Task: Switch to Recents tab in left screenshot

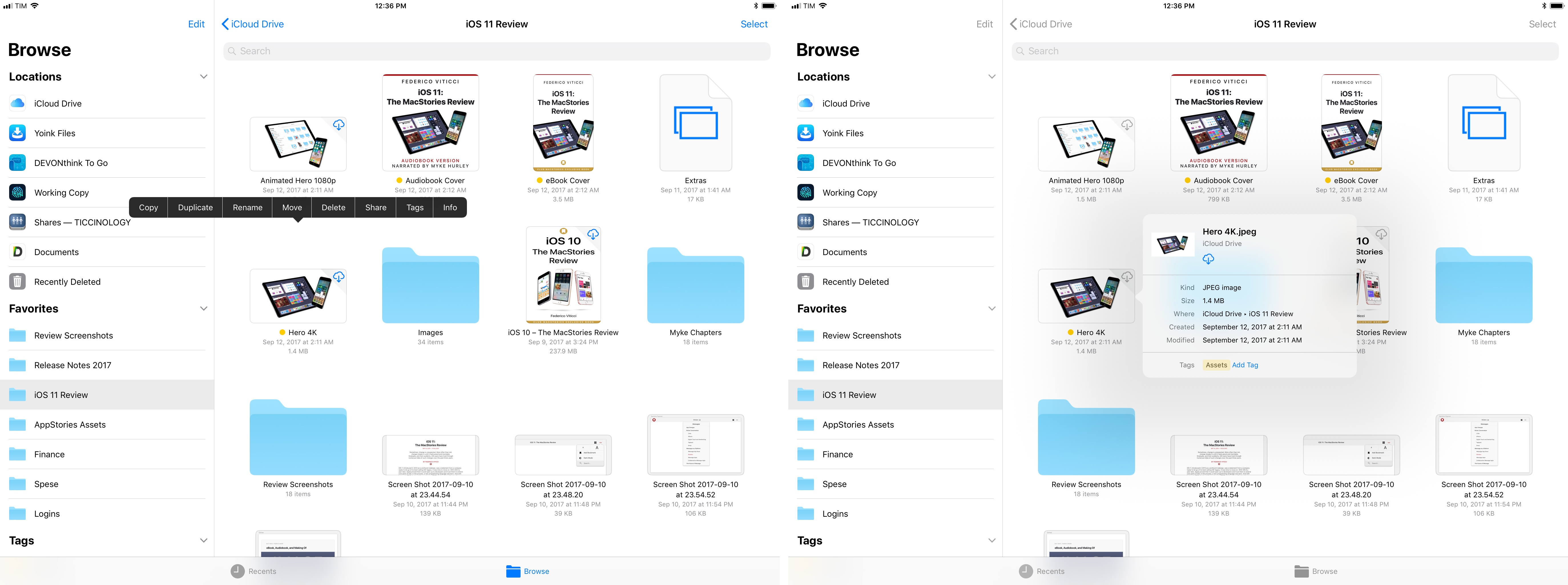Action: pyautogui.click(x=253, y=572)
